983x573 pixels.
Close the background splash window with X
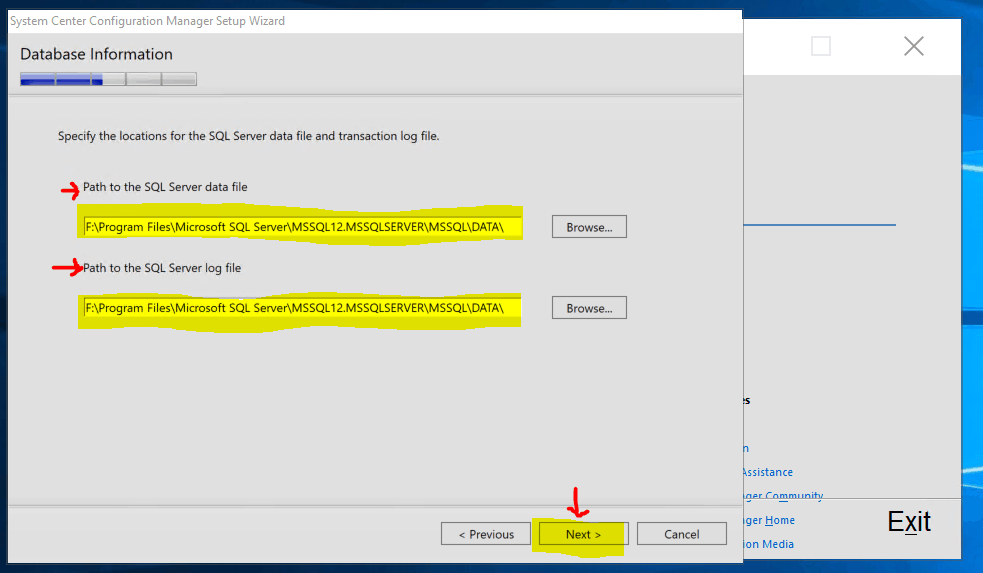[913, 46]
